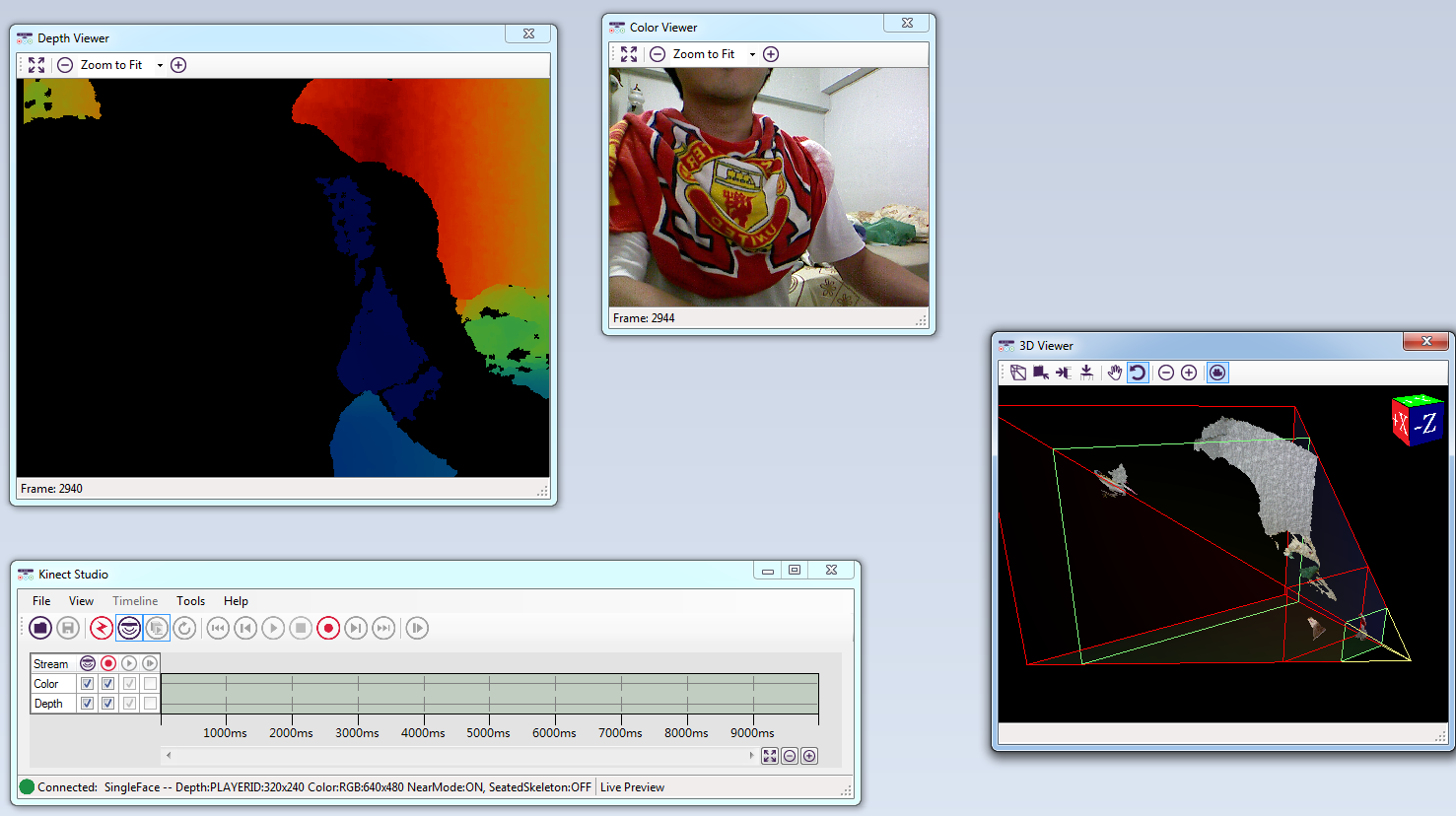Uncheck the Depth stream record checkbox
Image resolution: width=1456 pixels, height=816 pixels.
coord(108,703)
